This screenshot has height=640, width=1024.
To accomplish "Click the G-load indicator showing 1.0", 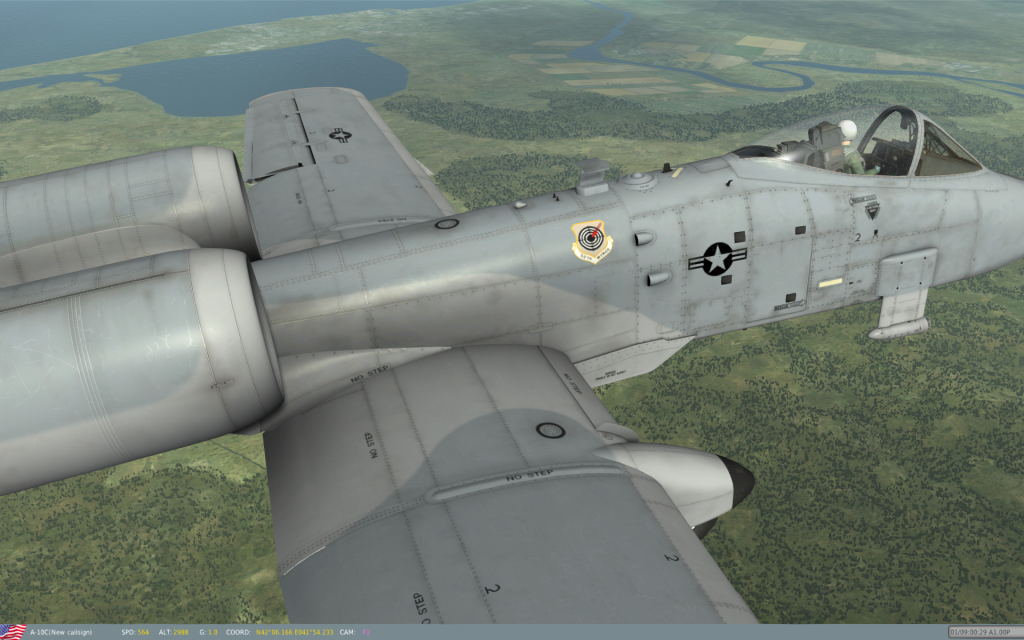I will pyautogui.click(x=207, y=630).
